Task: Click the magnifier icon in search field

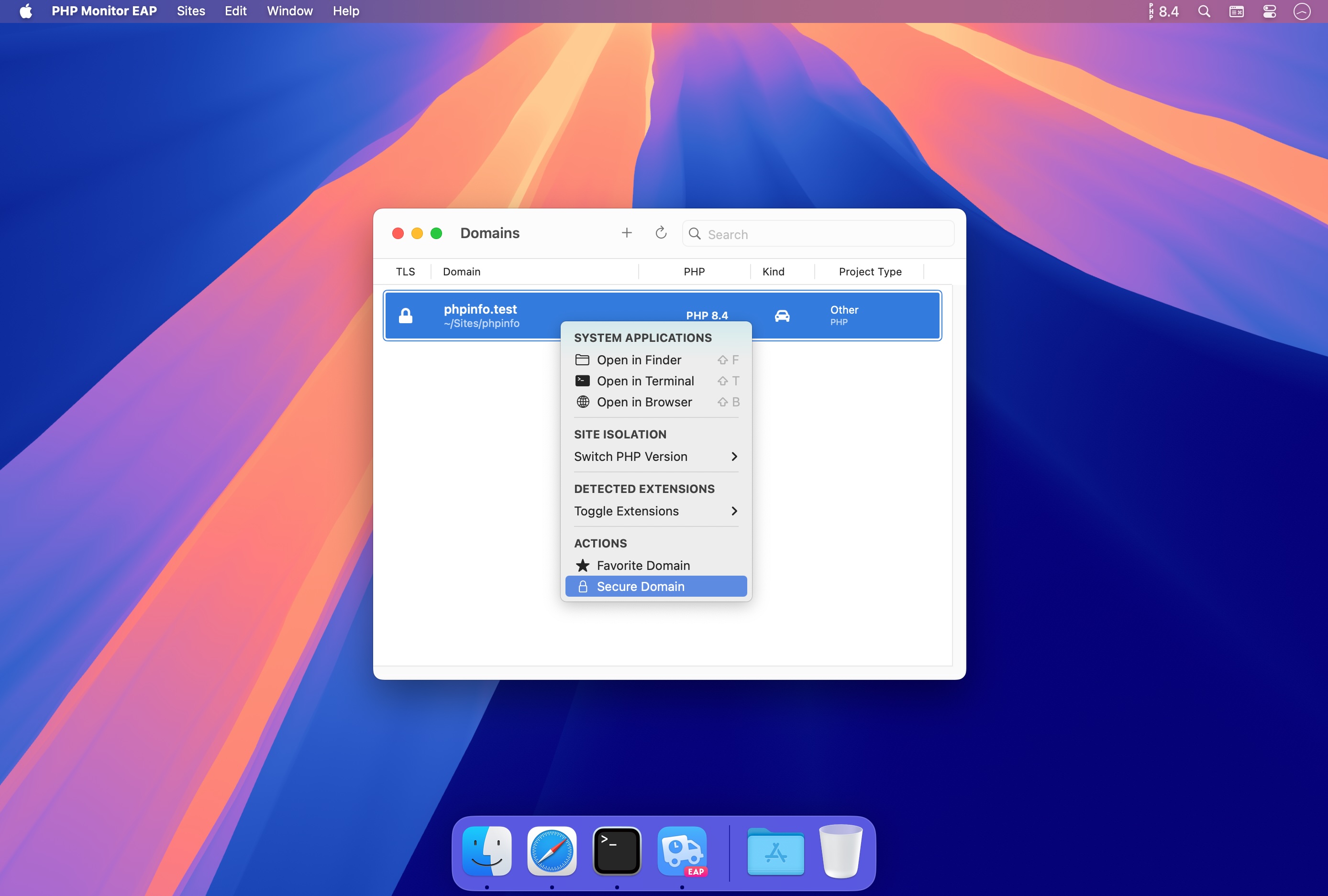Action: [694, 234]
